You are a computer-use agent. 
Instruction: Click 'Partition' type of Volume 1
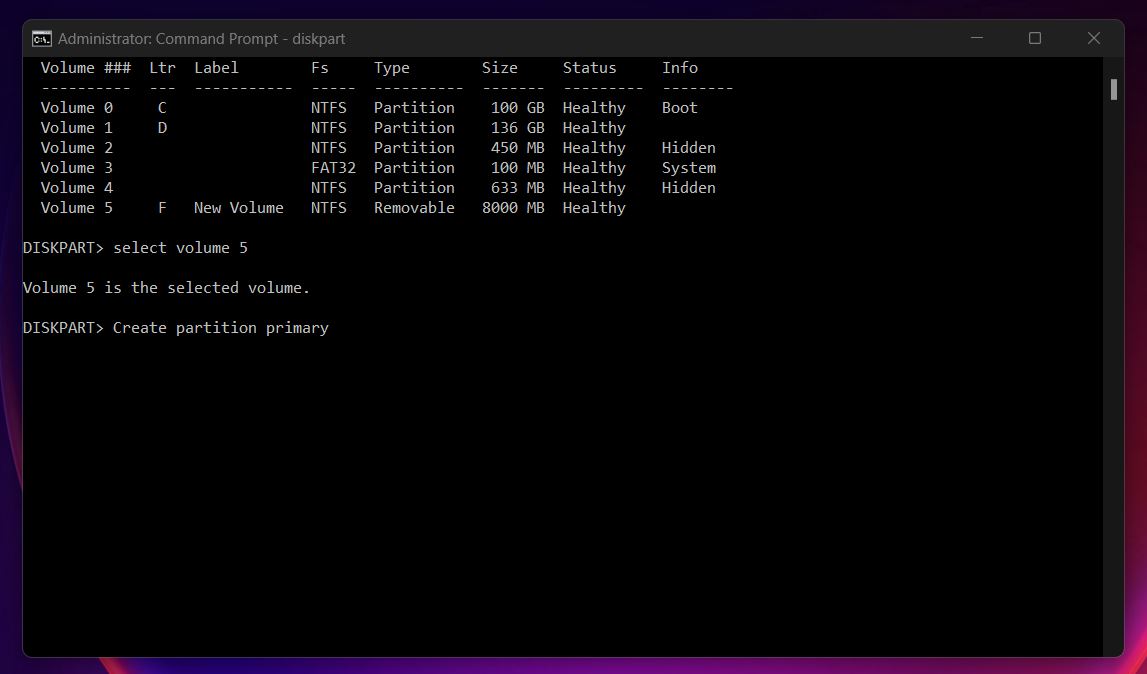tap(414, 128)
